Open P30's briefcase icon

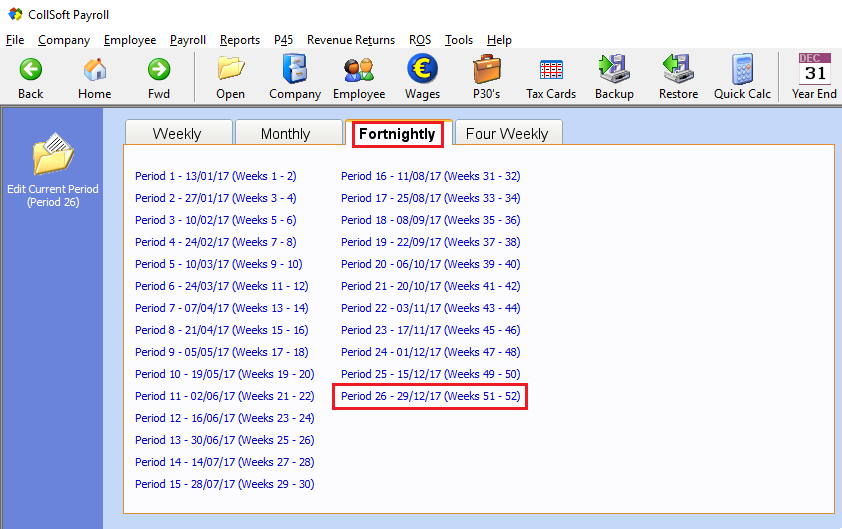[x=487, y=70]
